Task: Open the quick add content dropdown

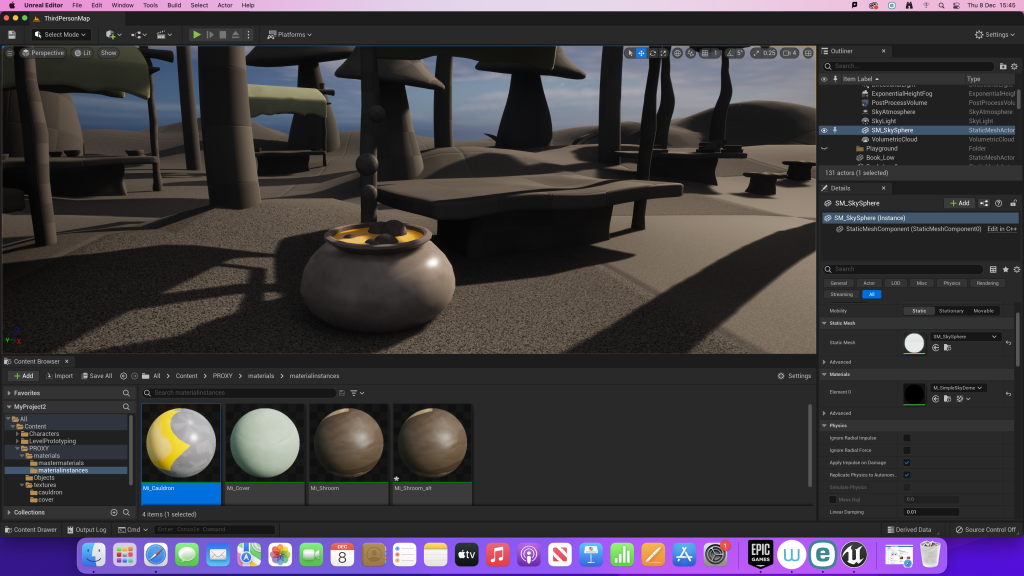Action: pos(113,35)
